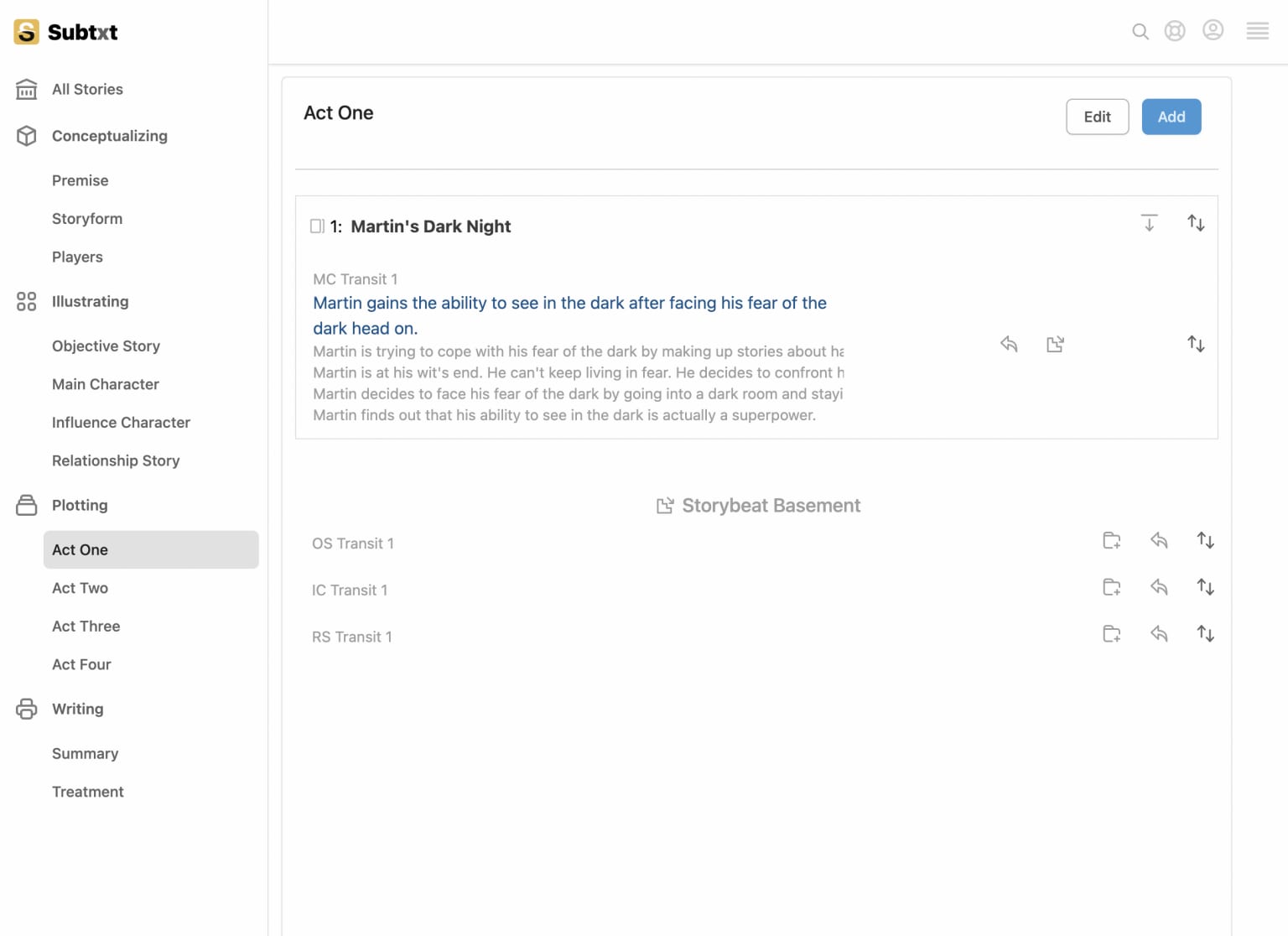
Task: Click the Act One page heading
Action: 338,113
